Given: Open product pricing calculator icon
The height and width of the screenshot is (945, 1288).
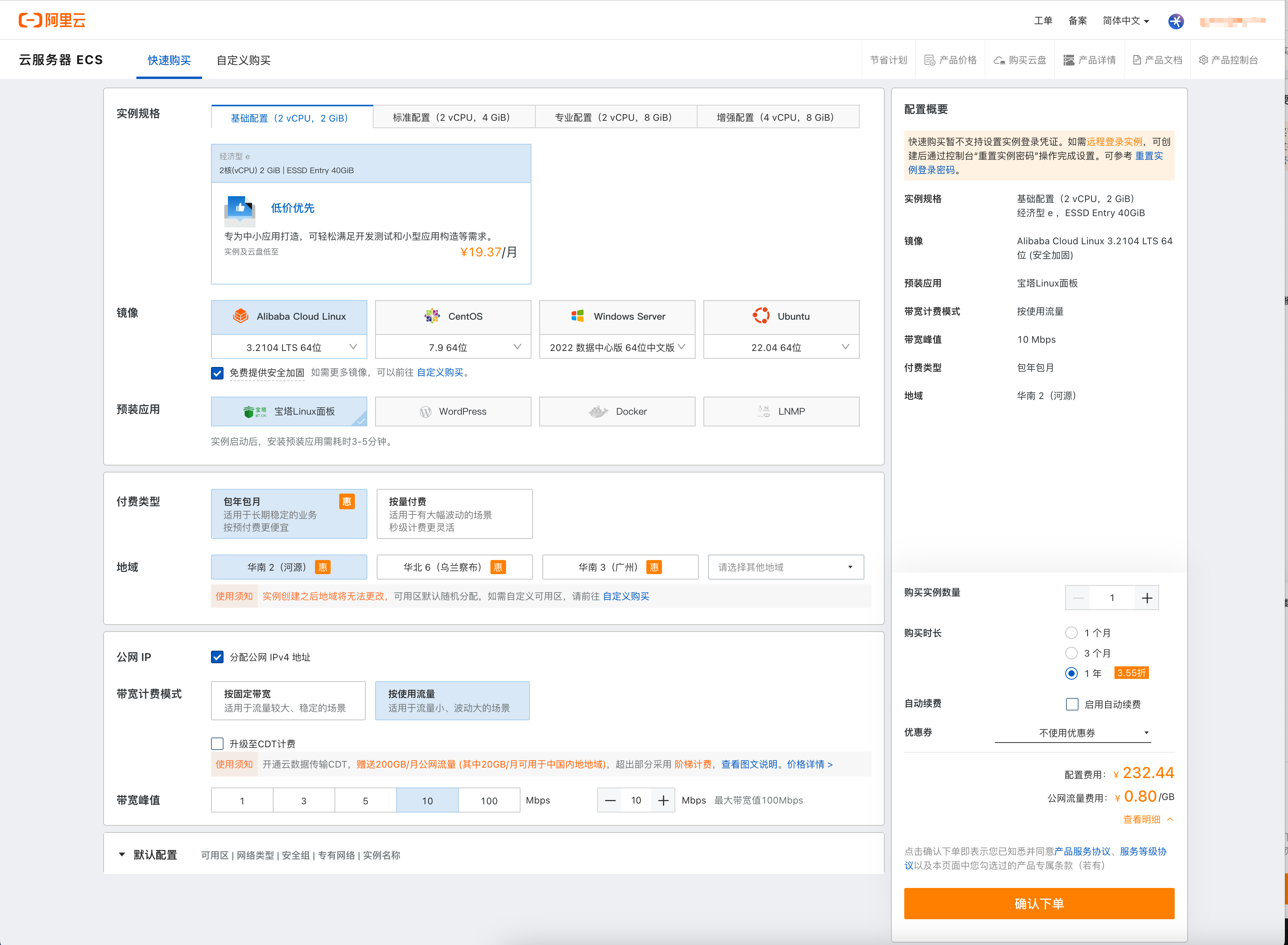Looking at the screenshot, I should tap(929, 60).
